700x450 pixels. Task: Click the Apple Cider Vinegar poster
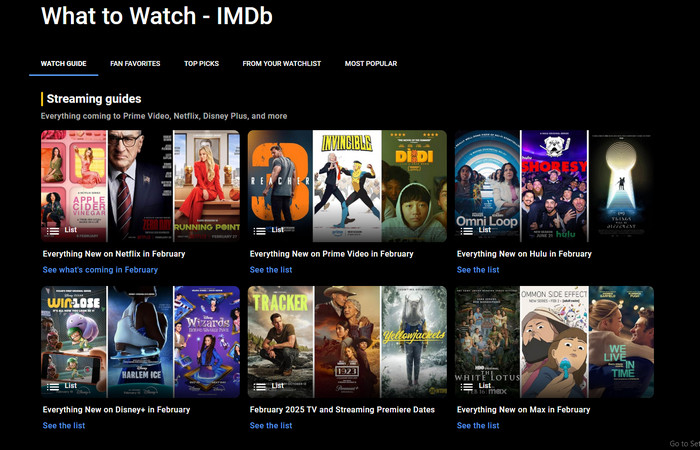click(x=74, y=186)
